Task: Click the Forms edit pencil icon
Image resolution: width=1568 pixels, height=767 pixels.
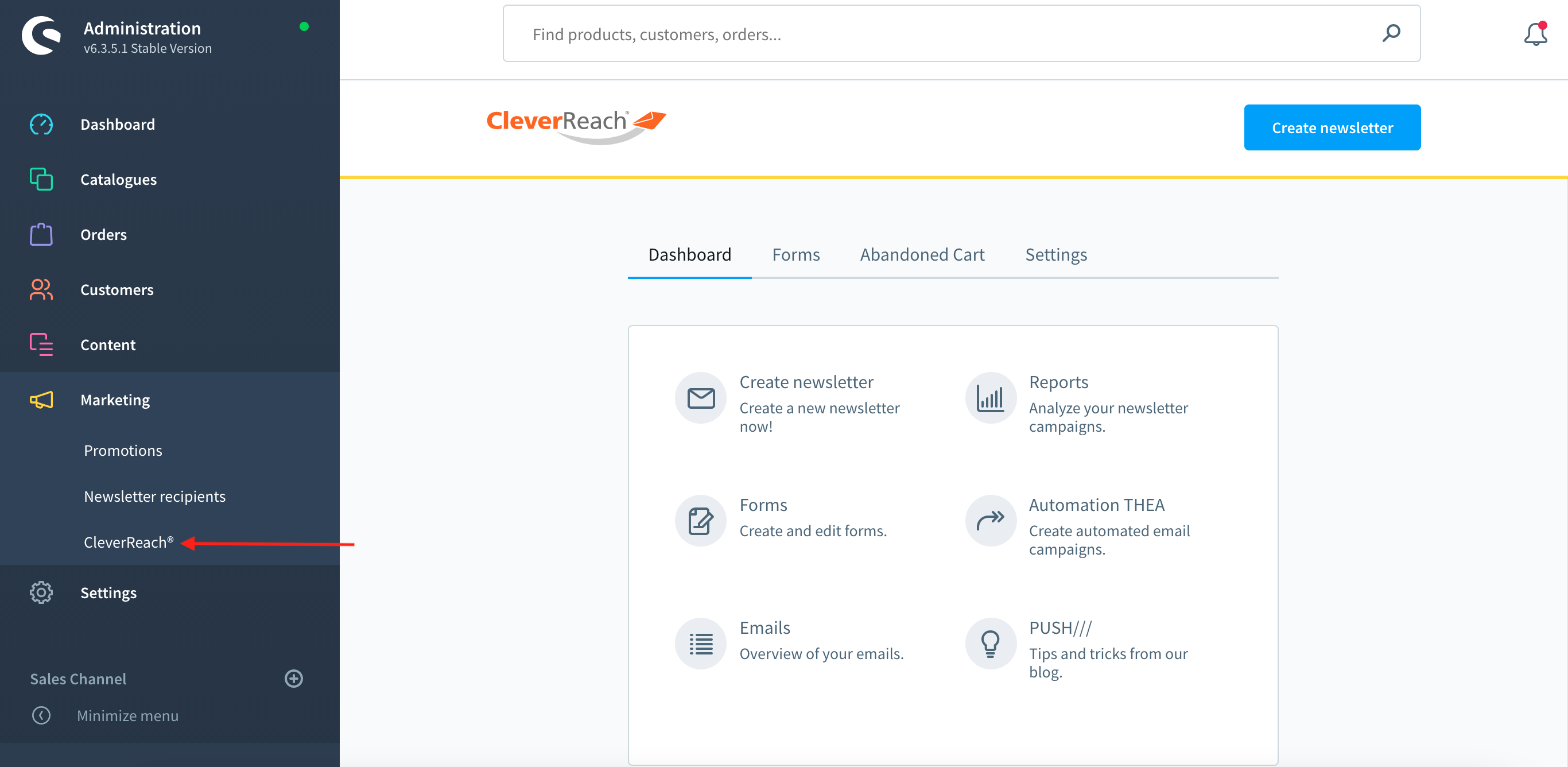Action: coord(701,521)
